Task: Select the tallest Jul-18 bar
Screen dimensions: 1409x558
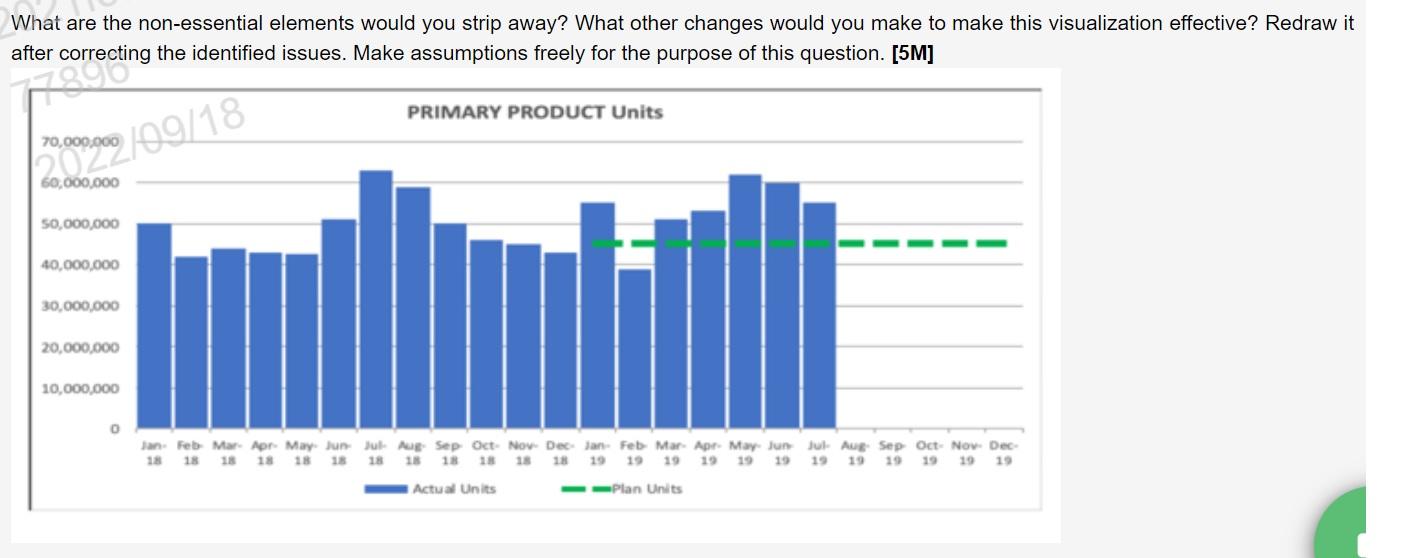Action: pyautogui.click(x=376, y=299)
